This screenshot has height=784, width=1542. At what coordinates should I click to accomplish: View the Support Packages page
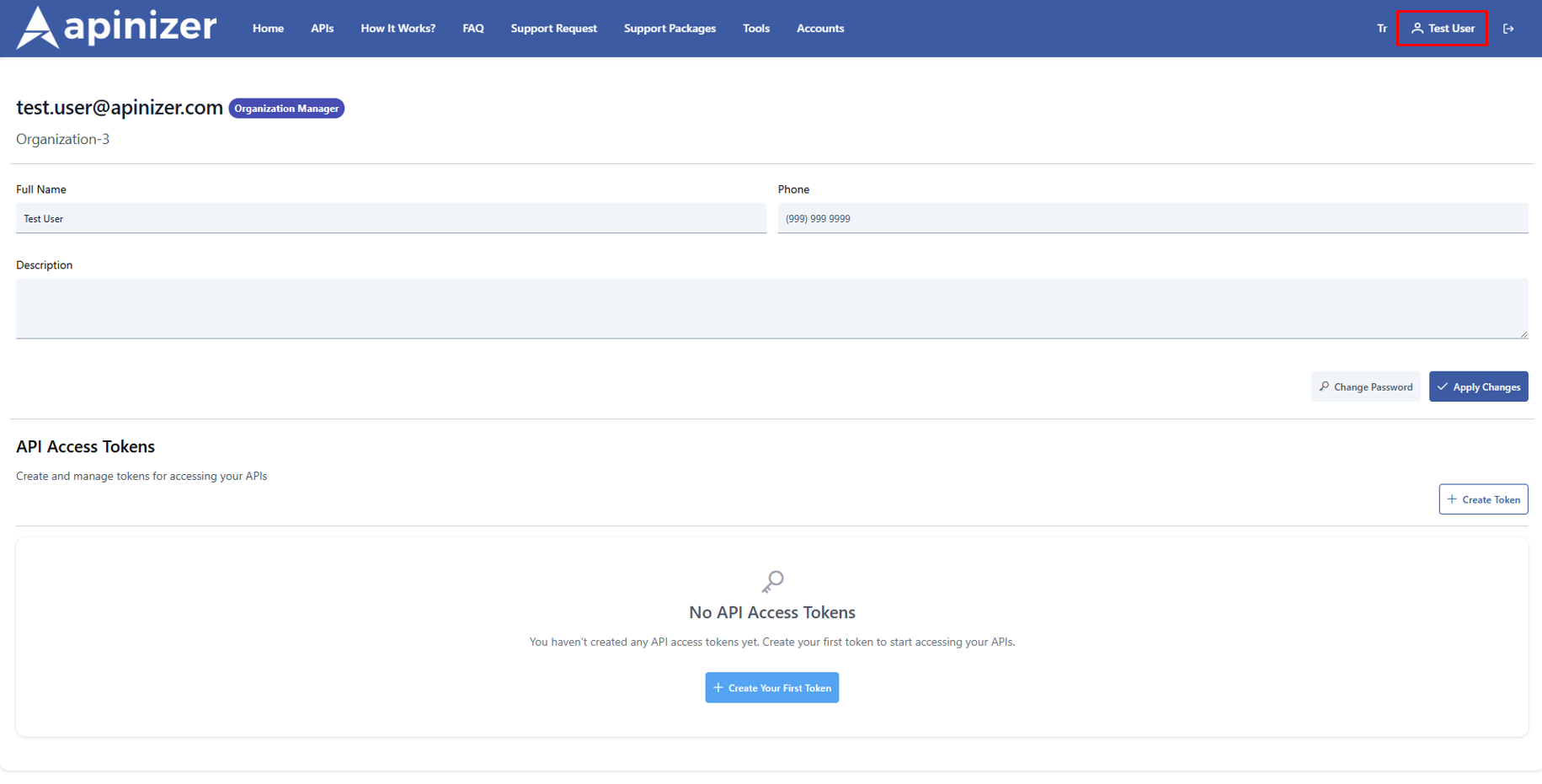pyautogui.click(x=670, y=28)
